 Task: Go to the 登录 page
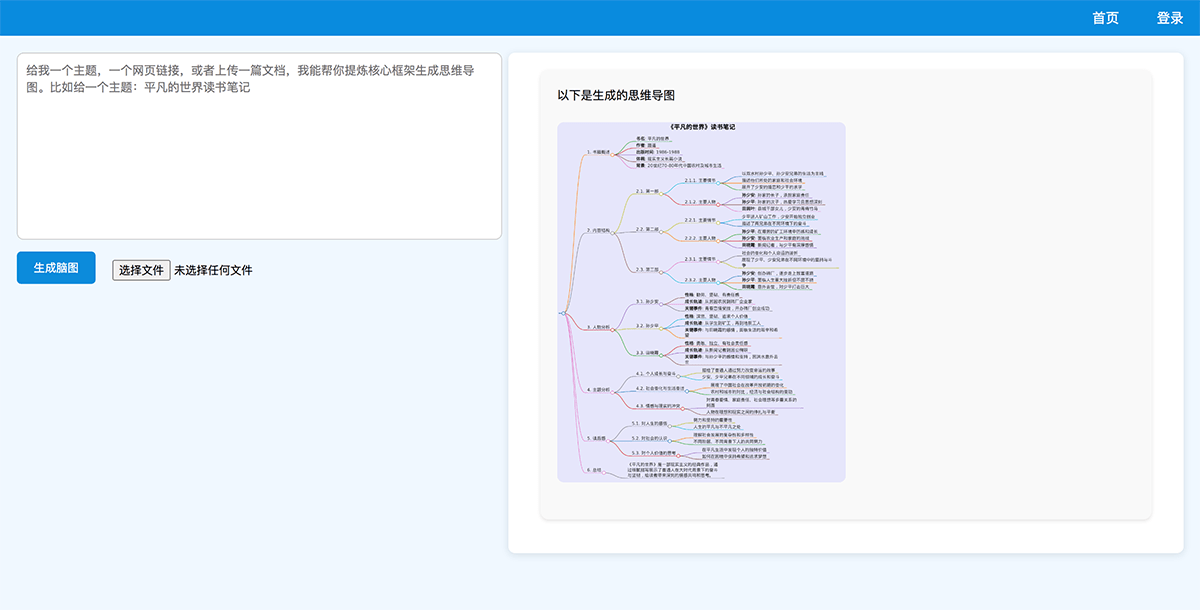click(x=1170, y=18)
